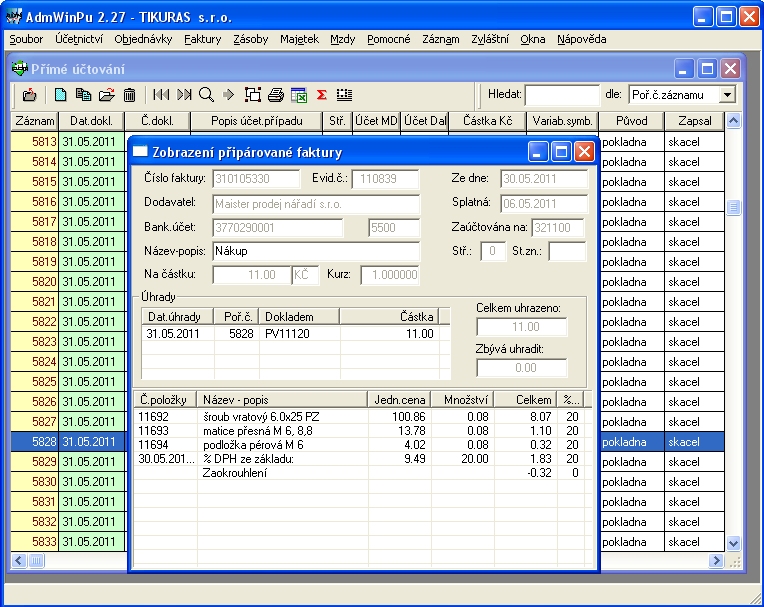Click the Číslo faktury field
The width and height of the screenshot is (764, 607).
256,179
